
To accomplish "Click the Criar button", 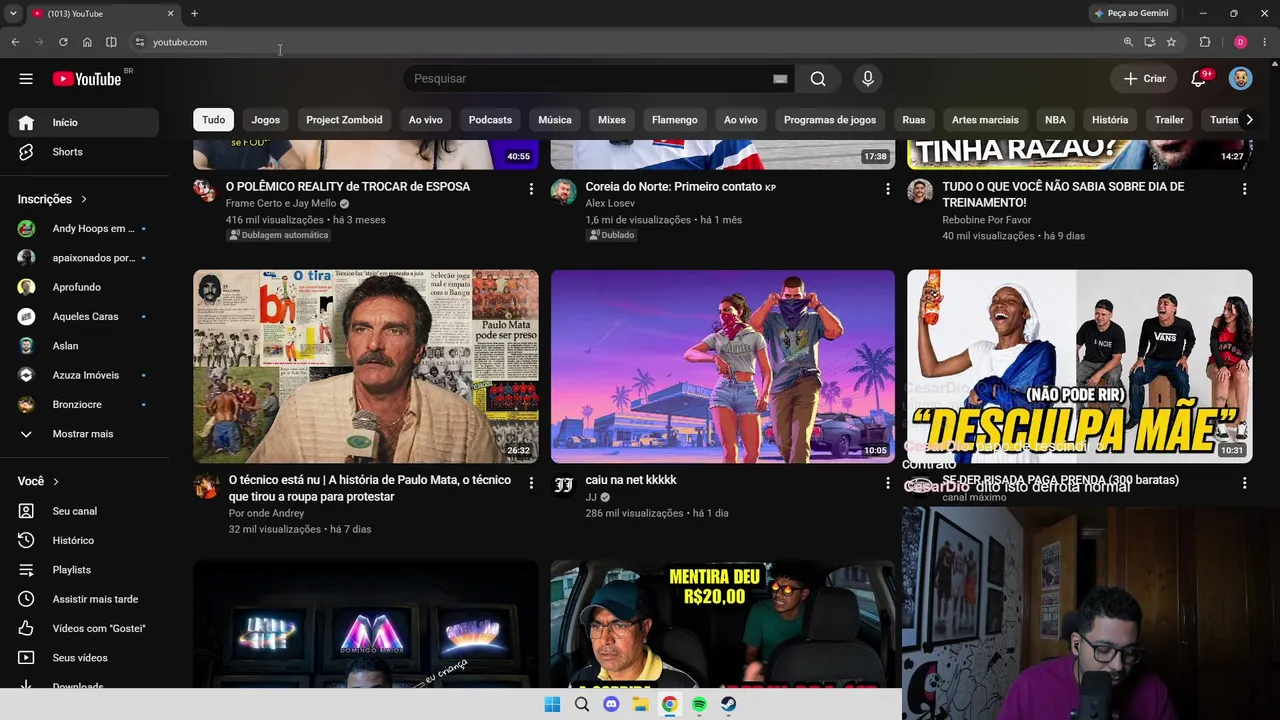I will [x=1144, y=79].
